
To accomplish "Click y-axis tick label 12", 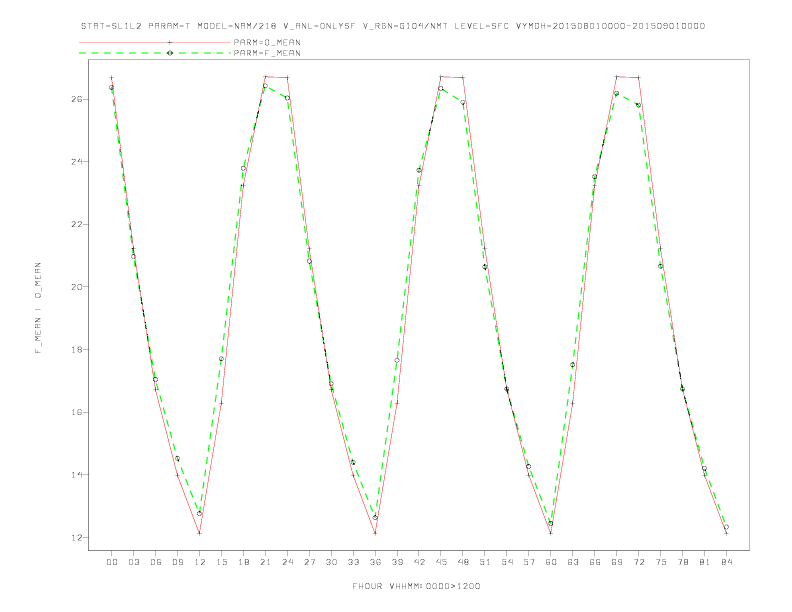I will 75,537.
